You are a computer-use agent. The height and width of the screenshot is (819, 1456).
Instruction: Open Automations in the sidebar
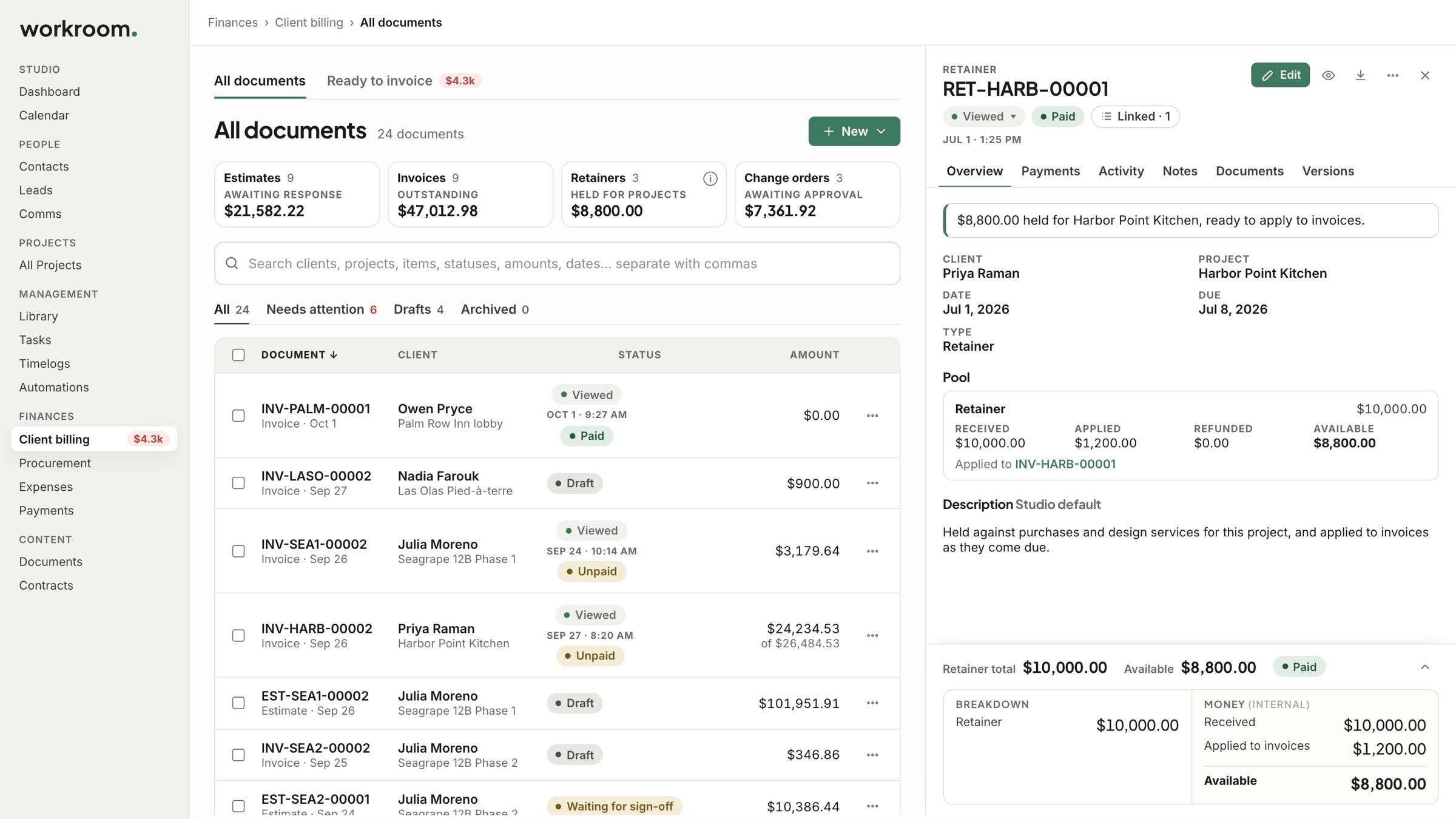tap(53, 387)
